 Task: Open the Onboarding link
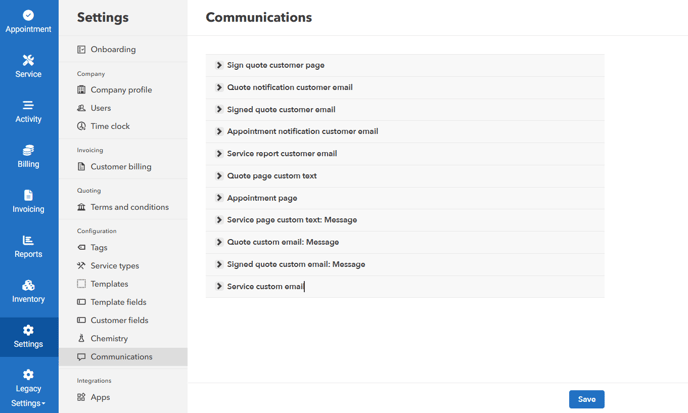tap(113, 49)
